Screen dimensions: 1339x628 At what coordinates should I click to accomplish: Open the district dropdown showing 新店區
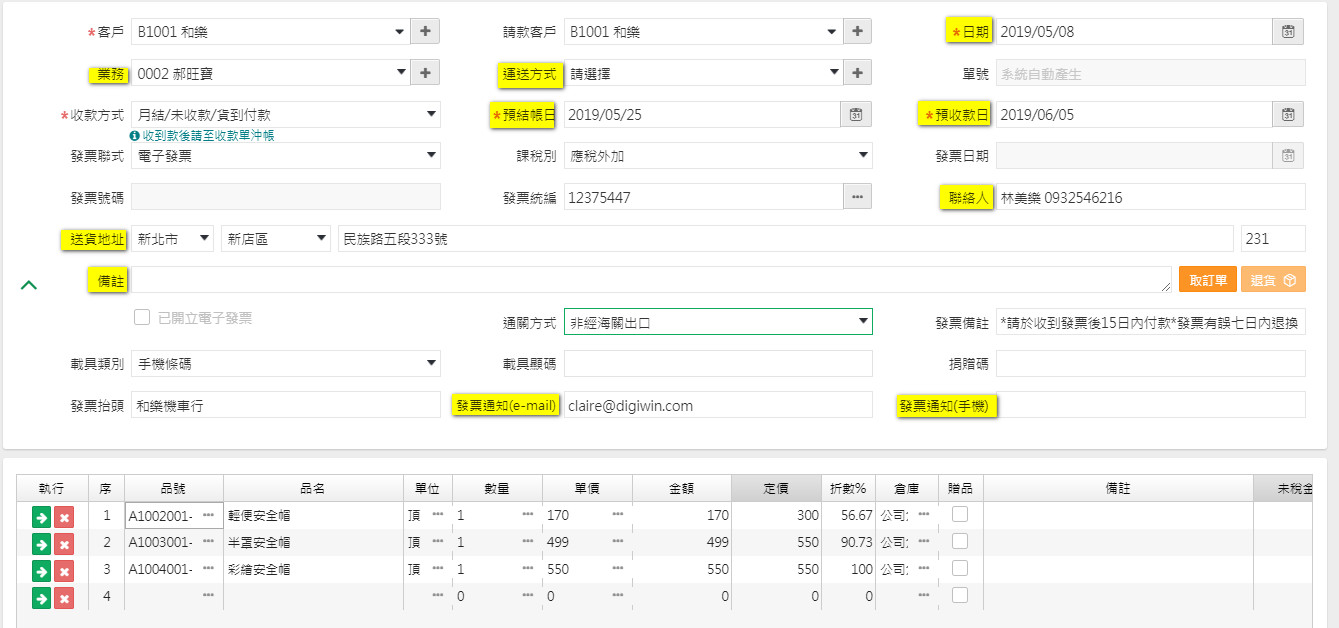(x=275, y=238)
